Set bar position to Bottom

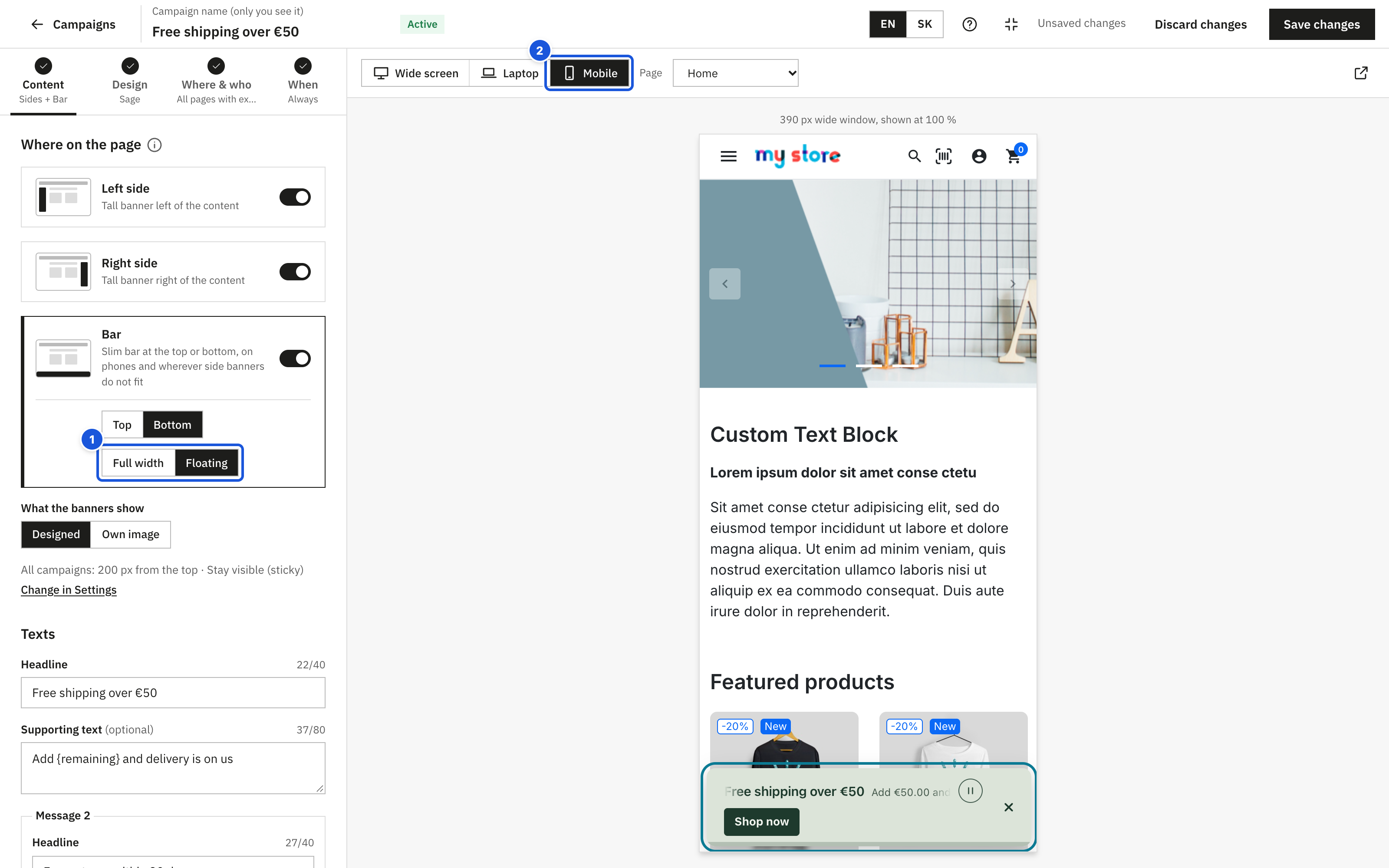pyautogui.click(x=172, y=425)
